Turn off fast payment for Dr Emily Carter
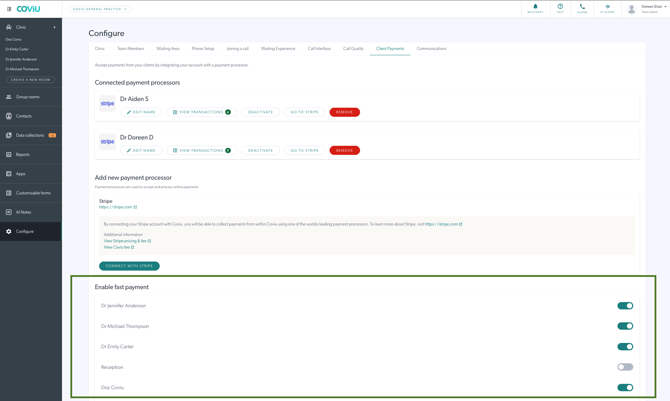 click(x=625, y=347)
